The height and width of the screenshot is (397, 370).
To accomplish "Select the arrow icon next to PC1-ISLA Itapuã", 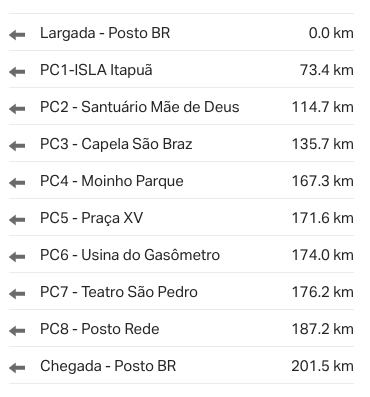I will click(17, 71).
